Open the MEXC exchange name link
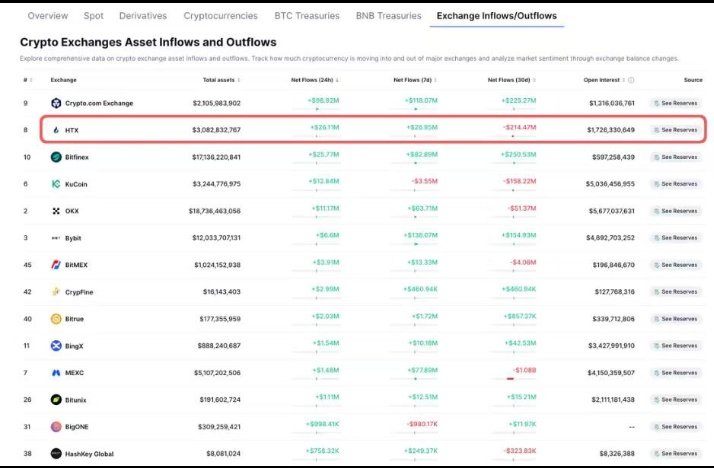 (74, 373)
